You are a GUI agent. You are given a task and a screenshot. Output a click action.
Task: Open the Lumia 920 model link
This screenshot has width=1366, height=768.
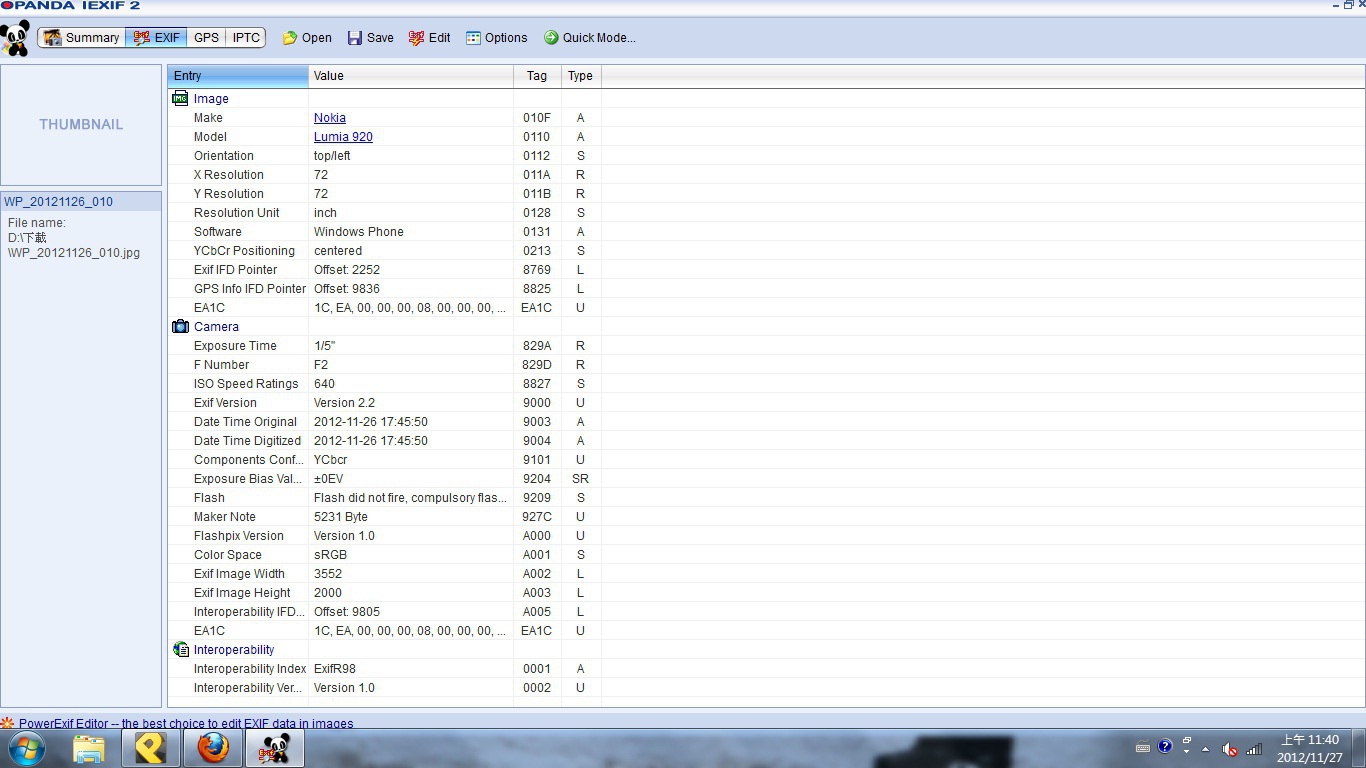point(343,137)
